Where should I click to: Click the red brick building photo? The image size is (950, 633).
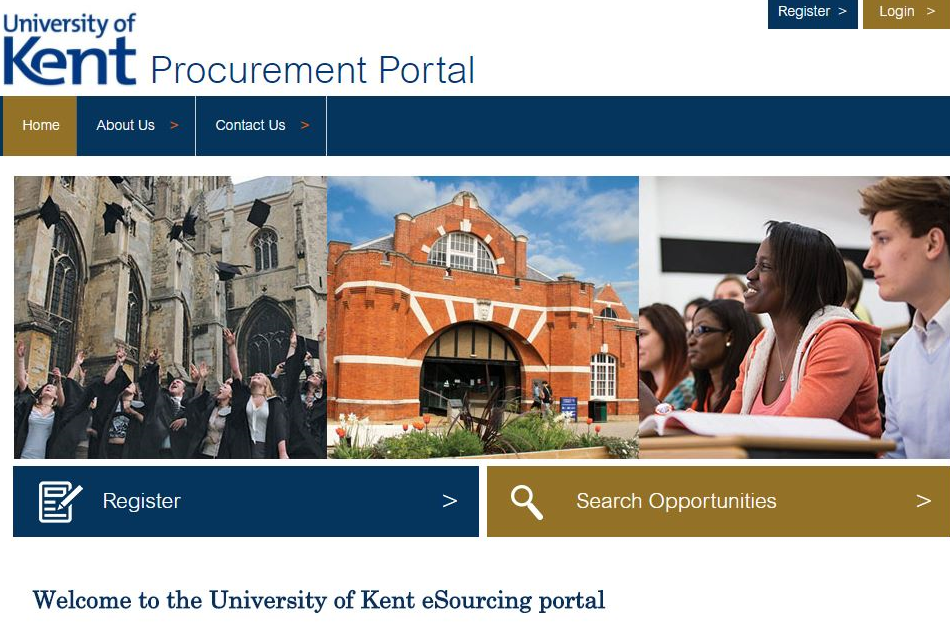pyautogui.click(x=483, y=317)
